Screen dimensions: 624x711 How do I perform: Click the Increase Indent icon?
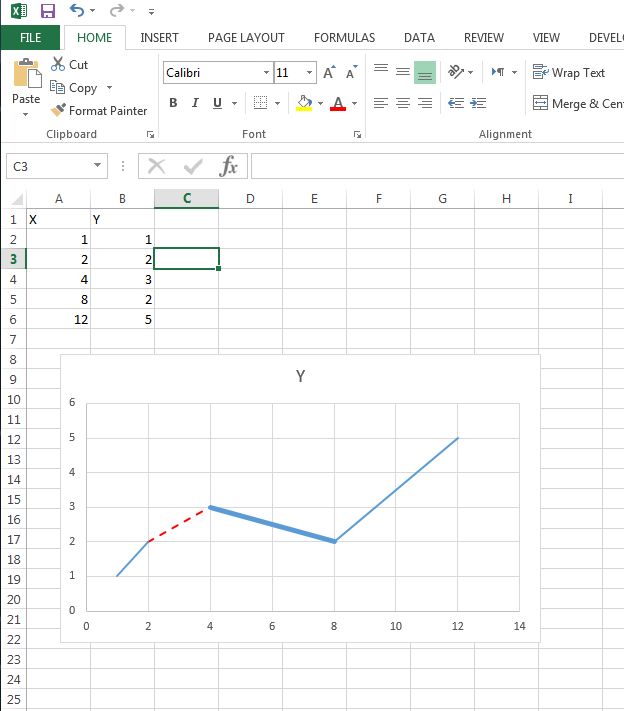(x=478, y=103)
